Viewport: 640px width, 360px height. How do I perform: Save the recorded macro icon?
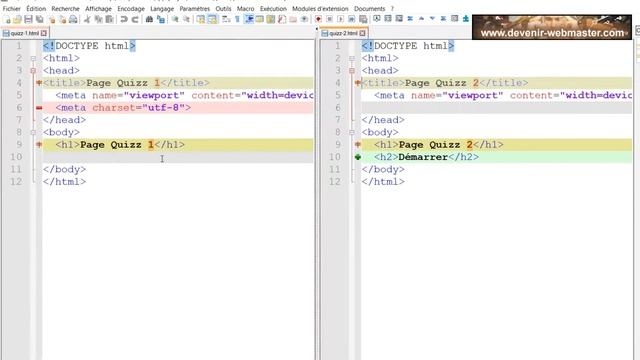click(363, 19)
